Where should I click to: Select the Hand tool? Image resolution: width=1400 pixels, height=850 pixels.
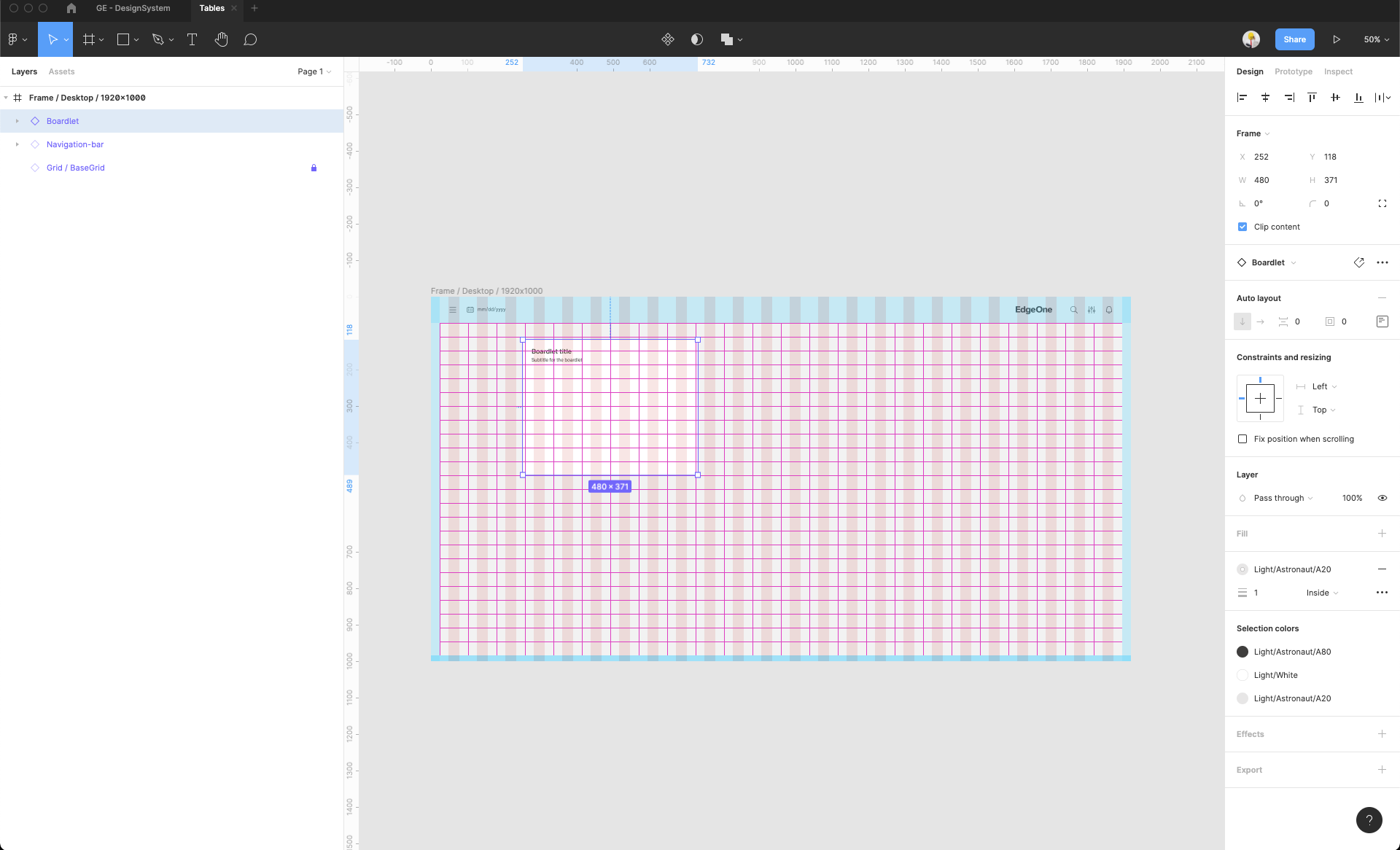coord(221,39)
